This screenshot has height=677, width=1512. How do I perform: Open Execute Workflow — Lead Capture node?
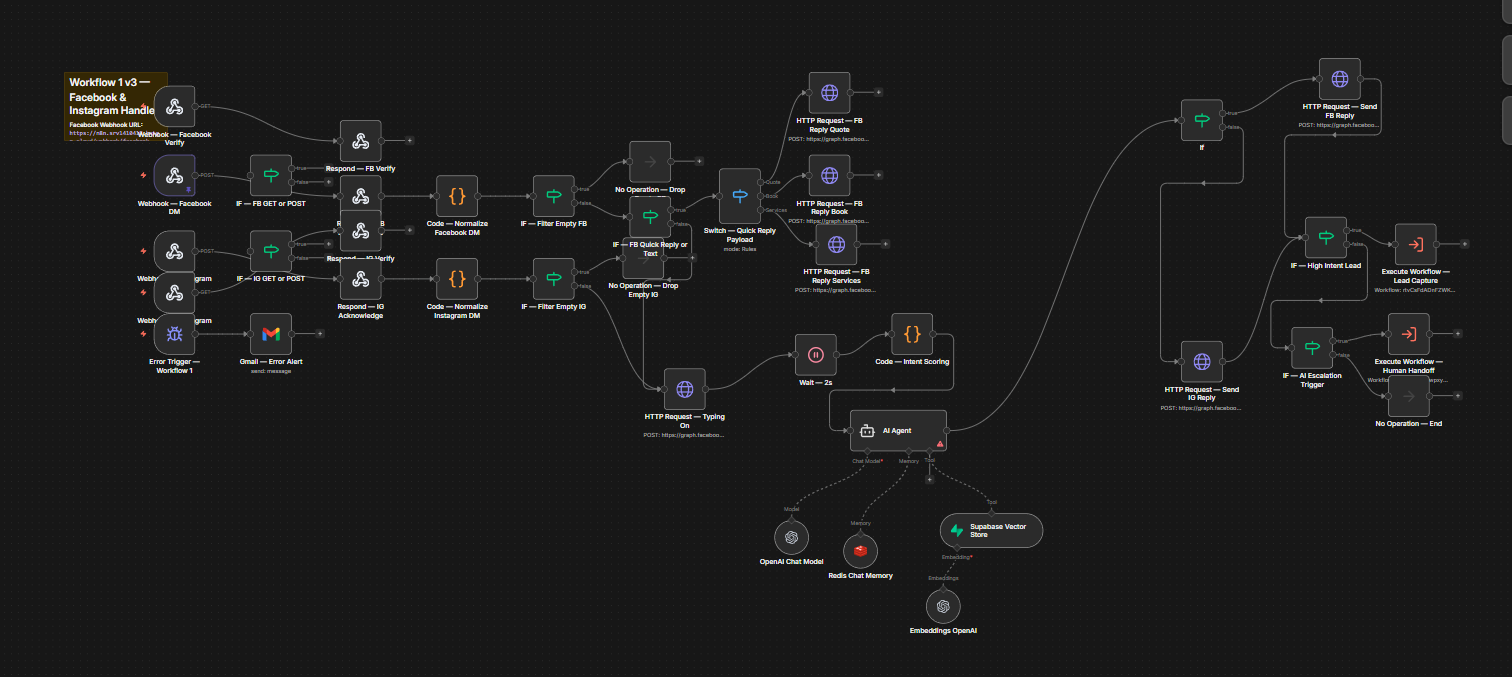[x=1415, y=244]
